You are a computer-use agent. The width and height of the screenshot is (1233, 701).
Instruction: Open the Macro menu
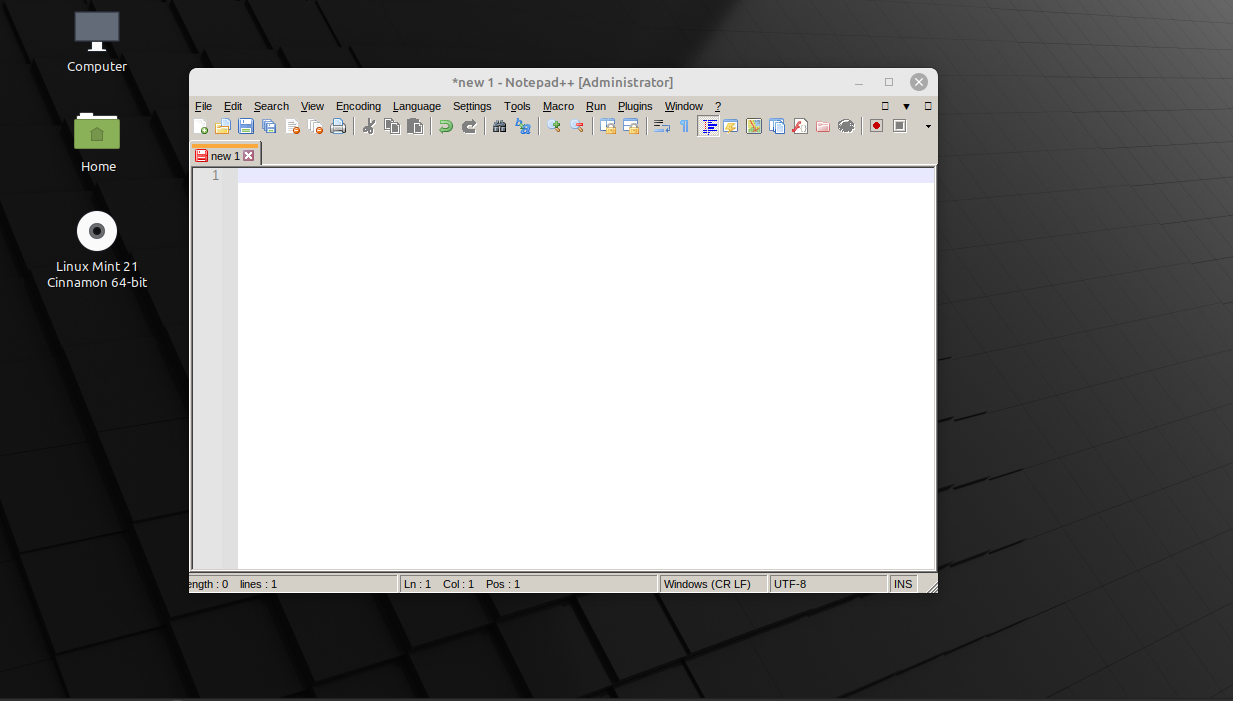click(558, 106)
